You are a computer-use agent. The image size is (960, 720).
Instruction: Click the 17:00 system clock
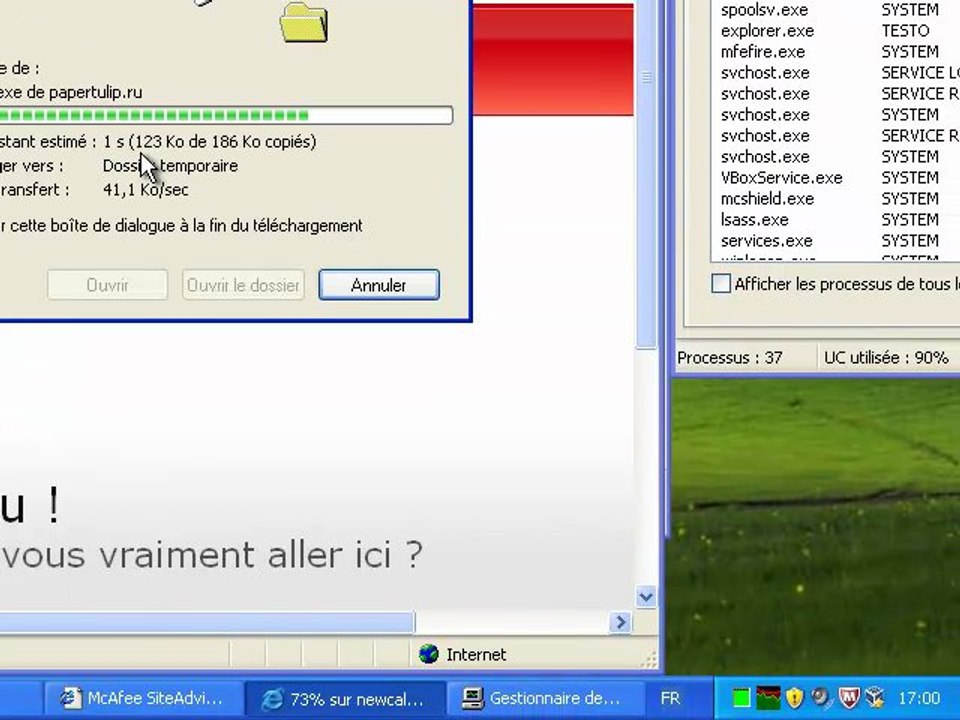[x=918, y=698]
